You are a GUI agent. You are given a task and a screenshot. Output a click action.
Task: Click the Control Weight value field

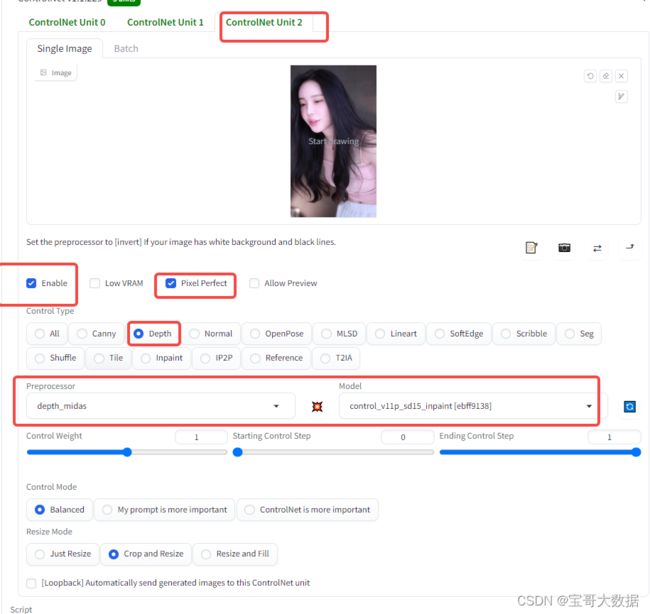coord(201,437)
